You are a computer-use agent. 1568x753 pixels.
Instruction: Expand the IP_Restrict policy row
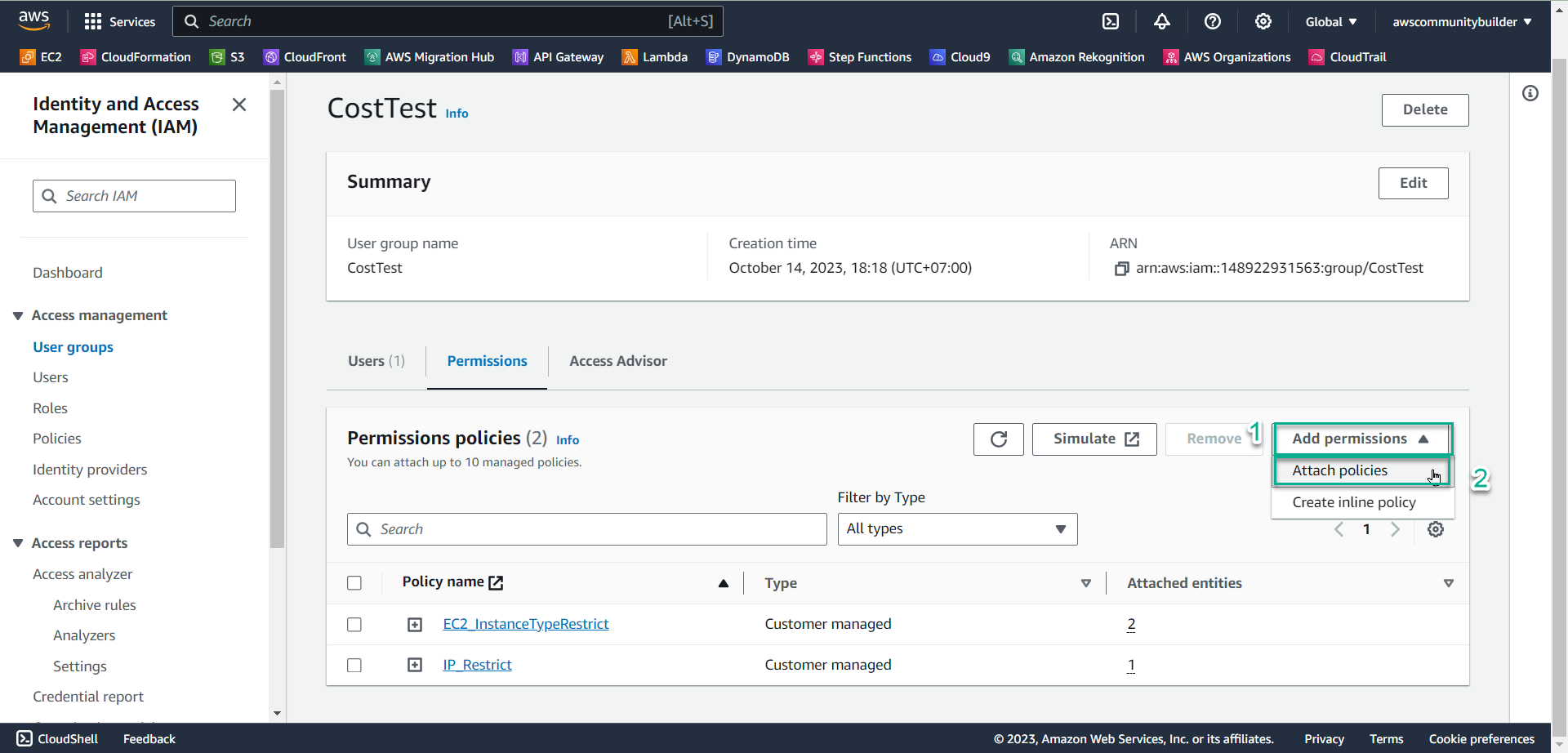pyautogui.click(x=415, y=666)
